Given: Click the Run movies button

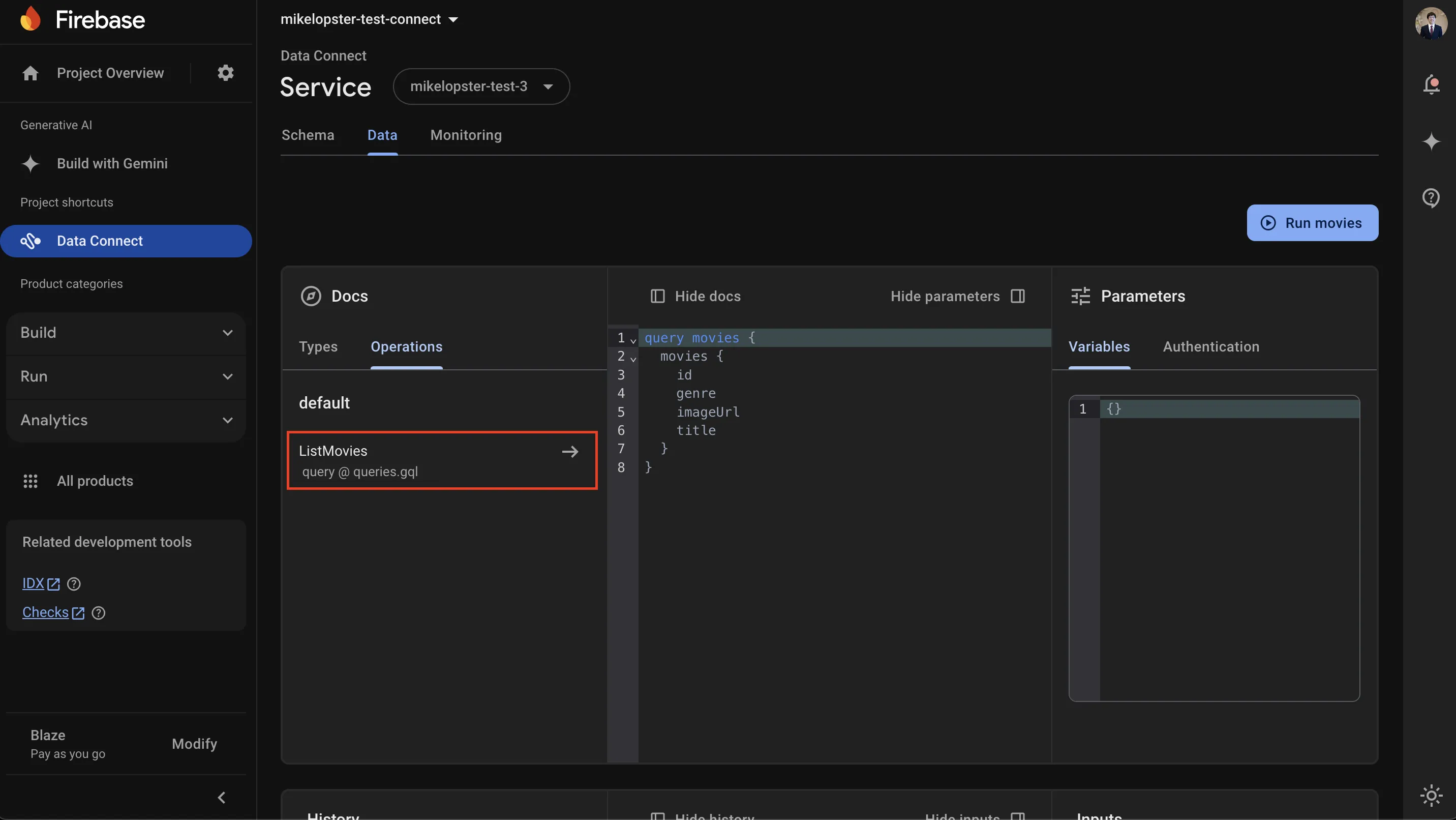Looking at the screenshot, I should tap(1313, 223).
